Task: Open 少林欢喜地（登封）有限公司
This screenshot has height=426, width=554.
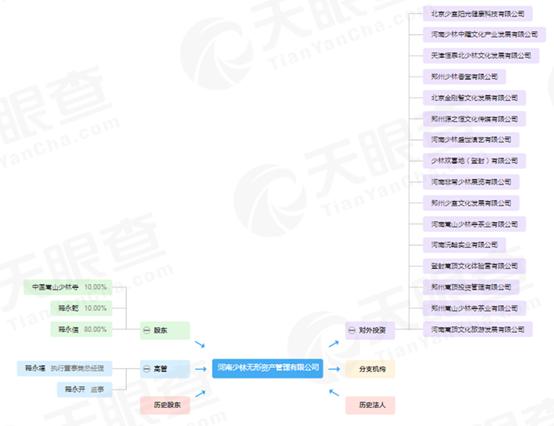Action: click(475, 161)
